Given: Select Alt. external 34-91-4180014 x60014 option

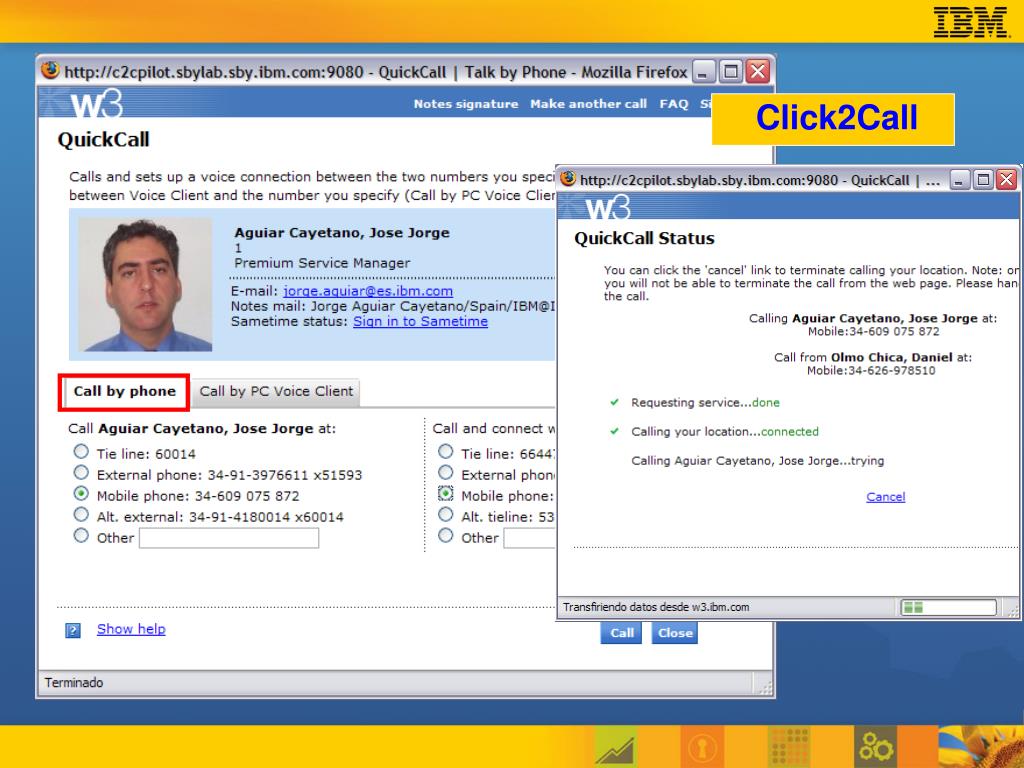Looking at the screenshot, I should pyautogui.click(x=81, y=515).
